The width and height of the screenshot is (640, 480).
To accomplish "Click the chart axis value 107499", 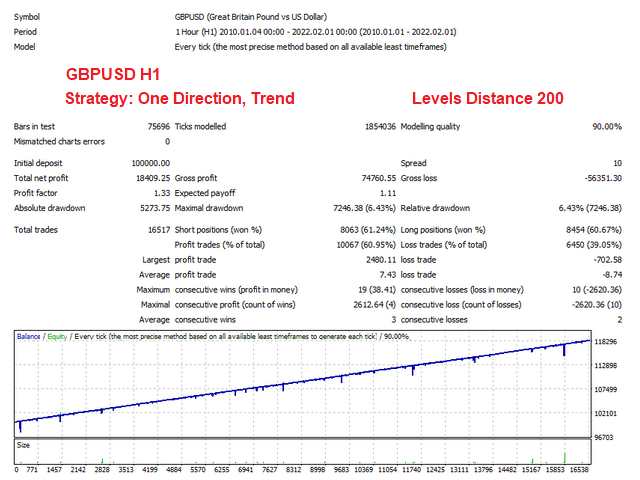I will click(x=606, y=390).
